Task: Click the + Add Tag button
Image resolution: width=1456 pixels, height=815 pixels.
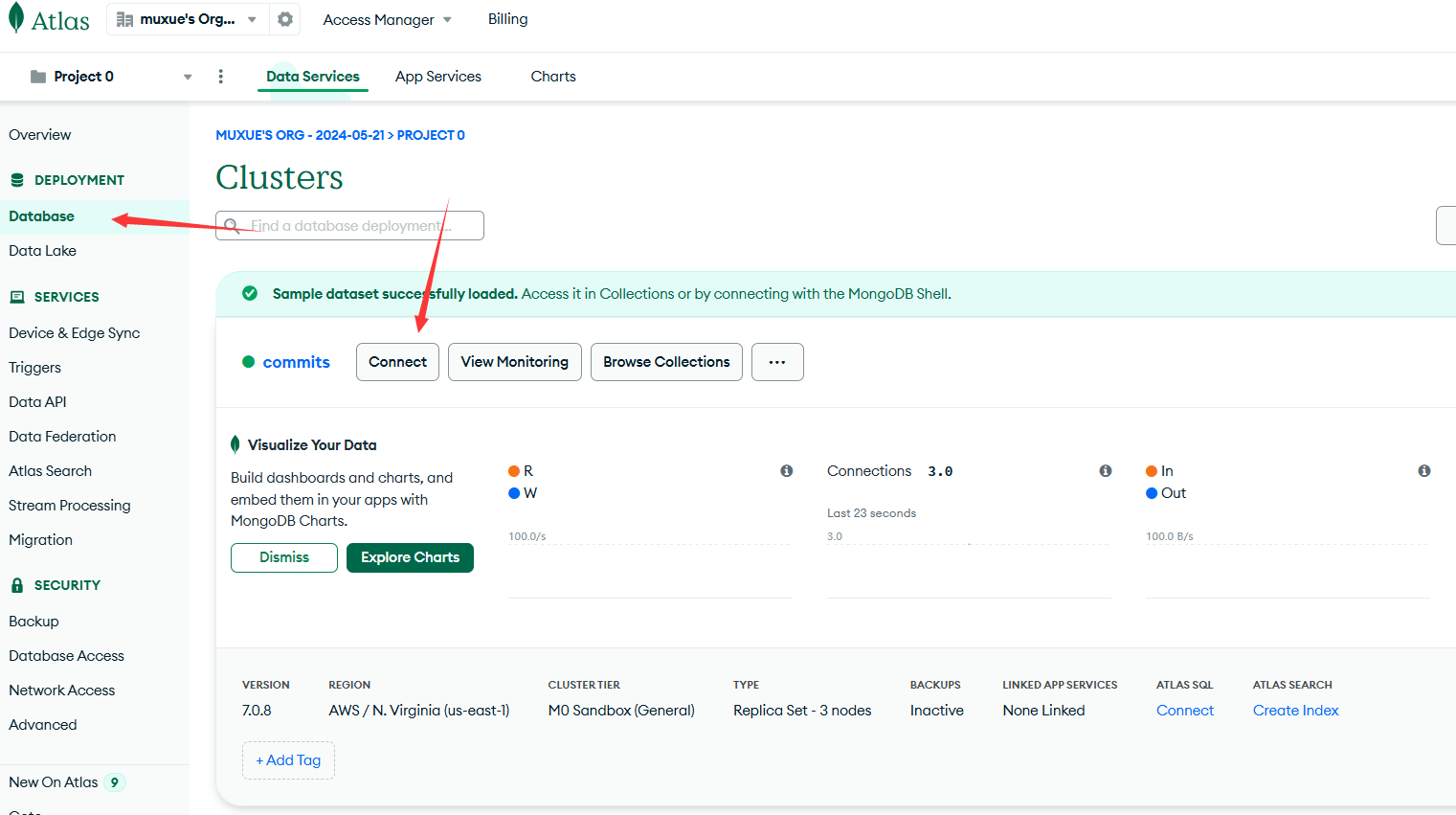Action: 288,760
